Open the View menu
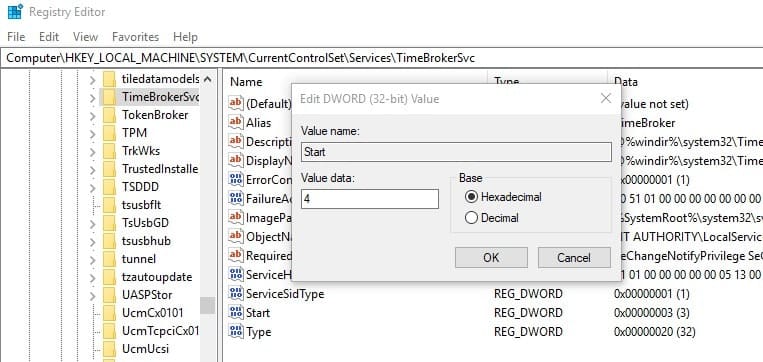763x362 pixels. pos(85,37)
